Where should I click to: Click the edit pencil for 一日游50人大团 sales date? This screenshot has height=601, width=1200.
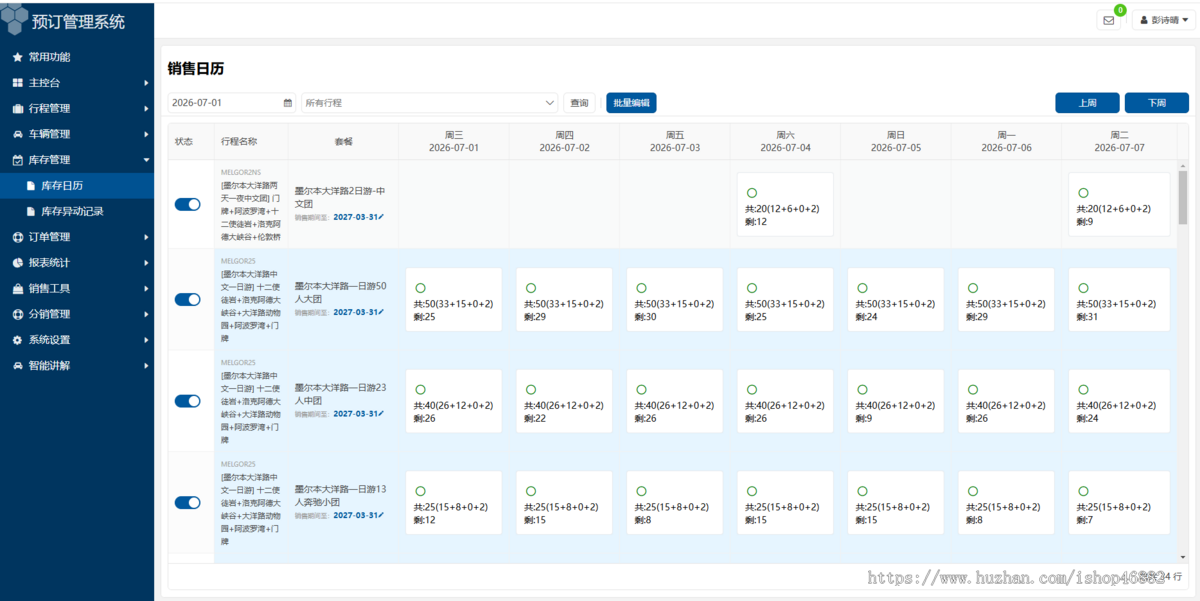point(381,312)
